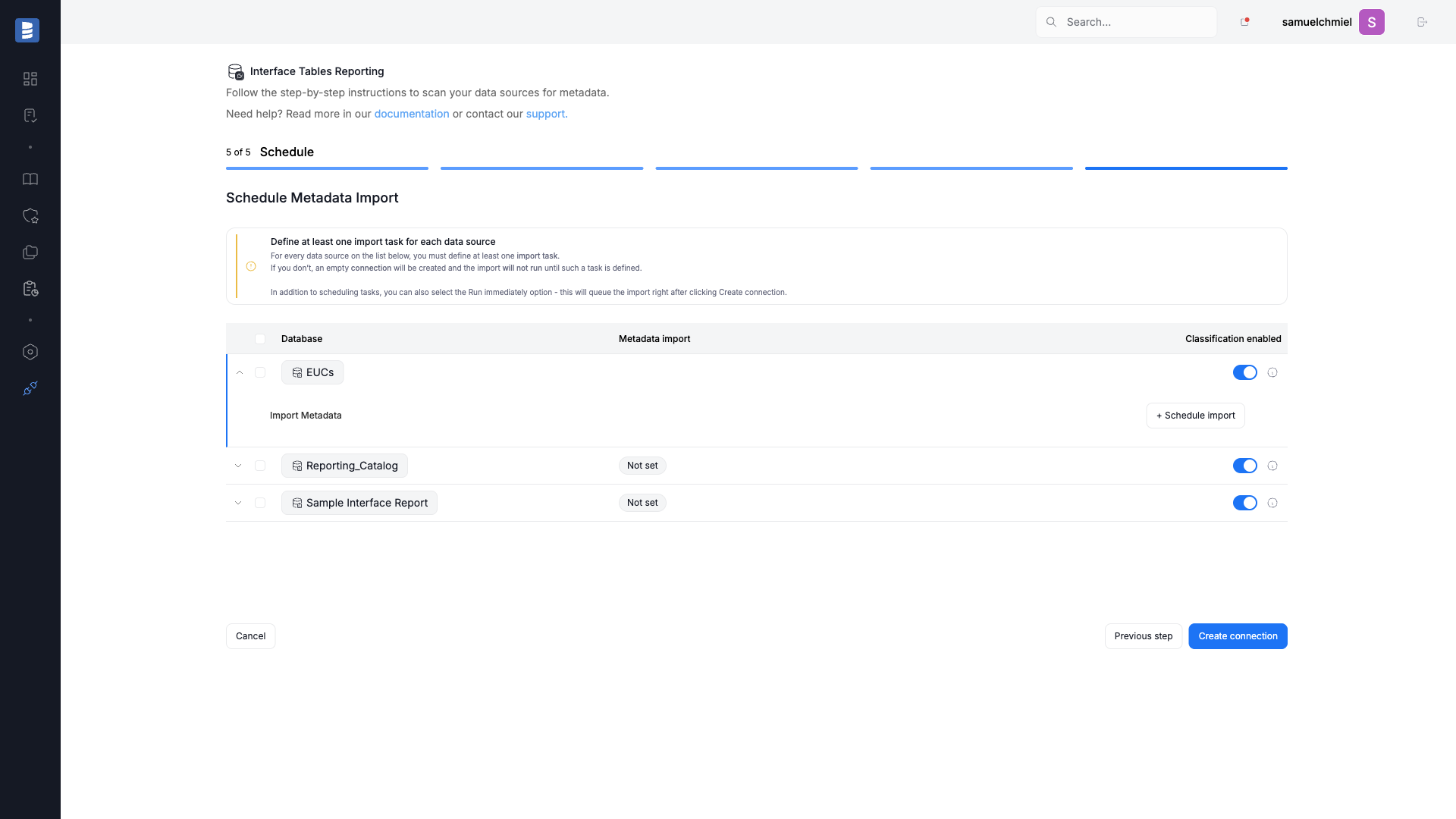Screen dimensions: 1456x819
Task: Click the warning icon in notice box
Action: (251, 266)
